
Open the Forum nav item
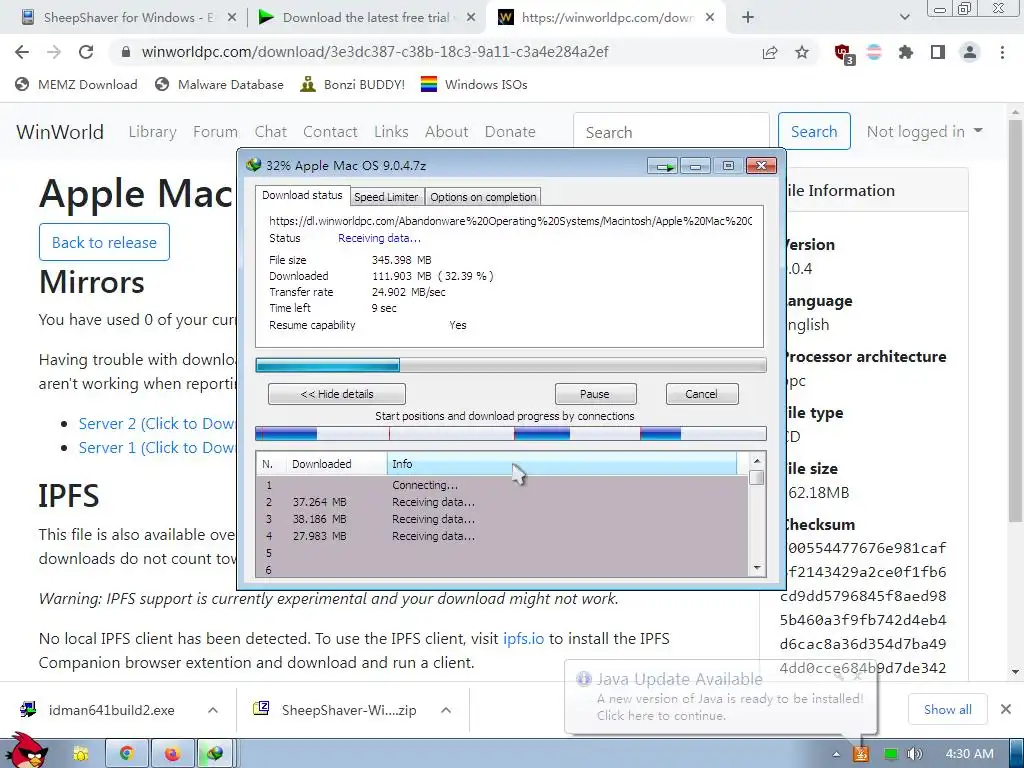[216, 132]
